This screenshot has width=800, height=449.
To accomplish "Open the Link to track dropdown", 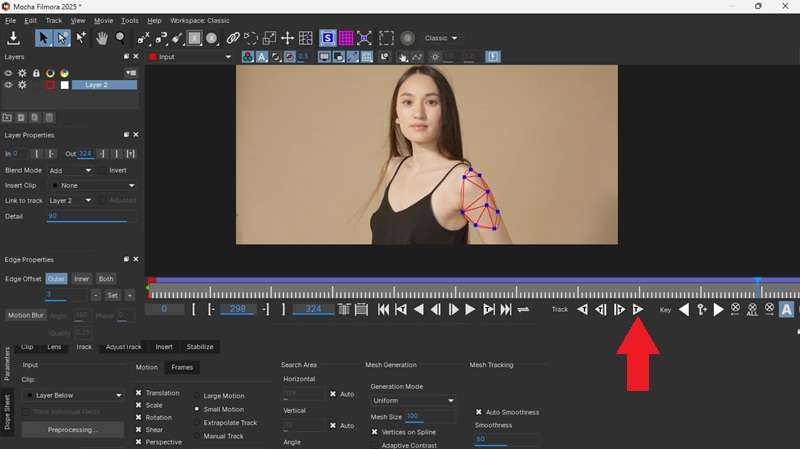I will tap(71, 201).
